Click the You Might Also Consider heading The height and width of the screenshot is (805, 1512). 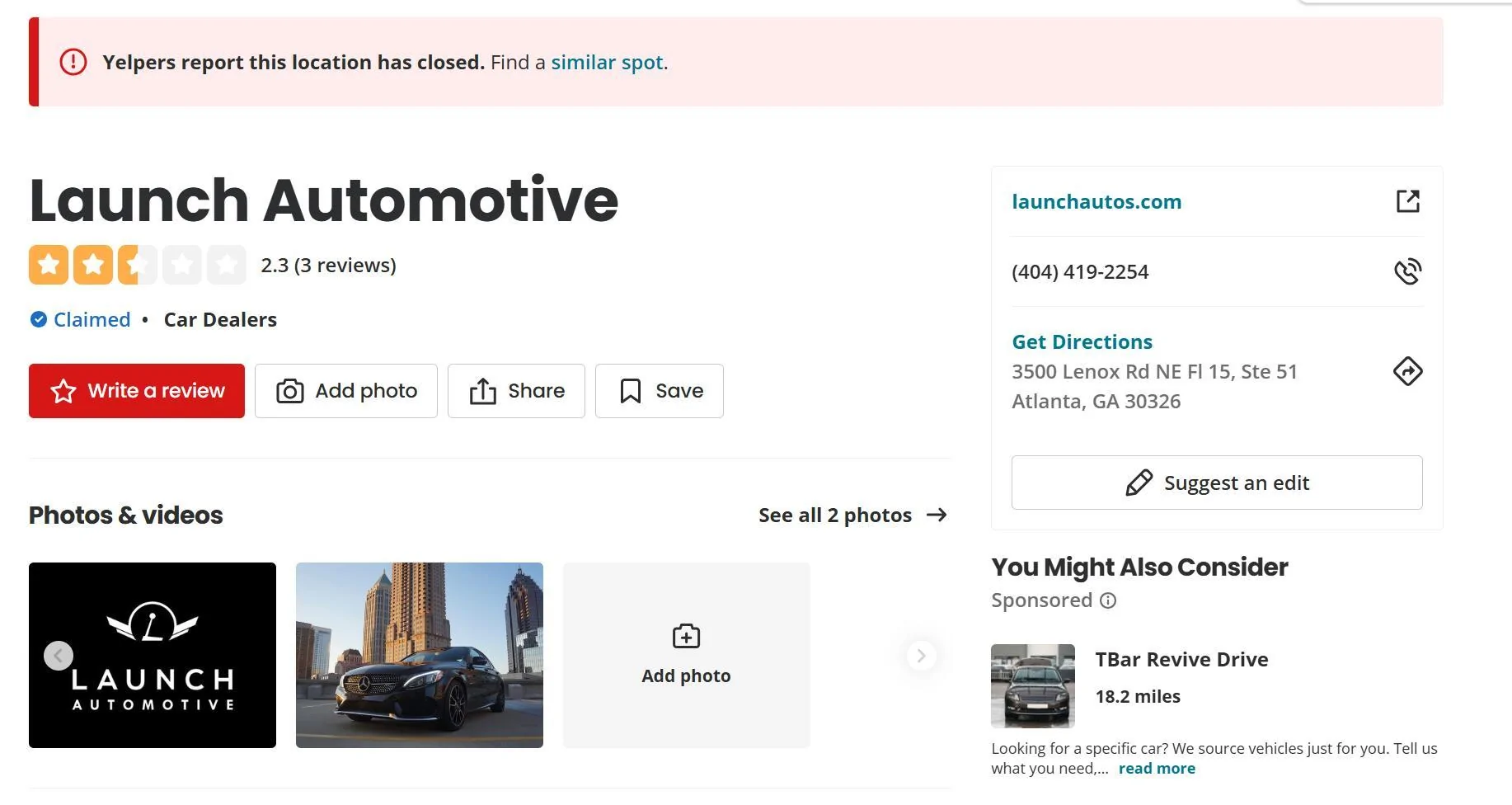[1139, 567]
